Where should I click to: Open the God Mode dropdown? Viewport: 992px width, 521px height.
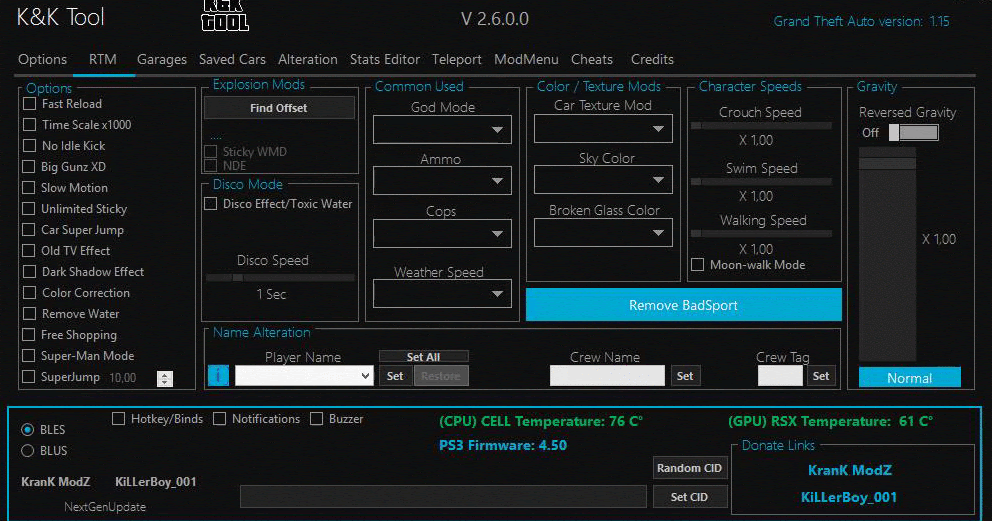(442, 130)
